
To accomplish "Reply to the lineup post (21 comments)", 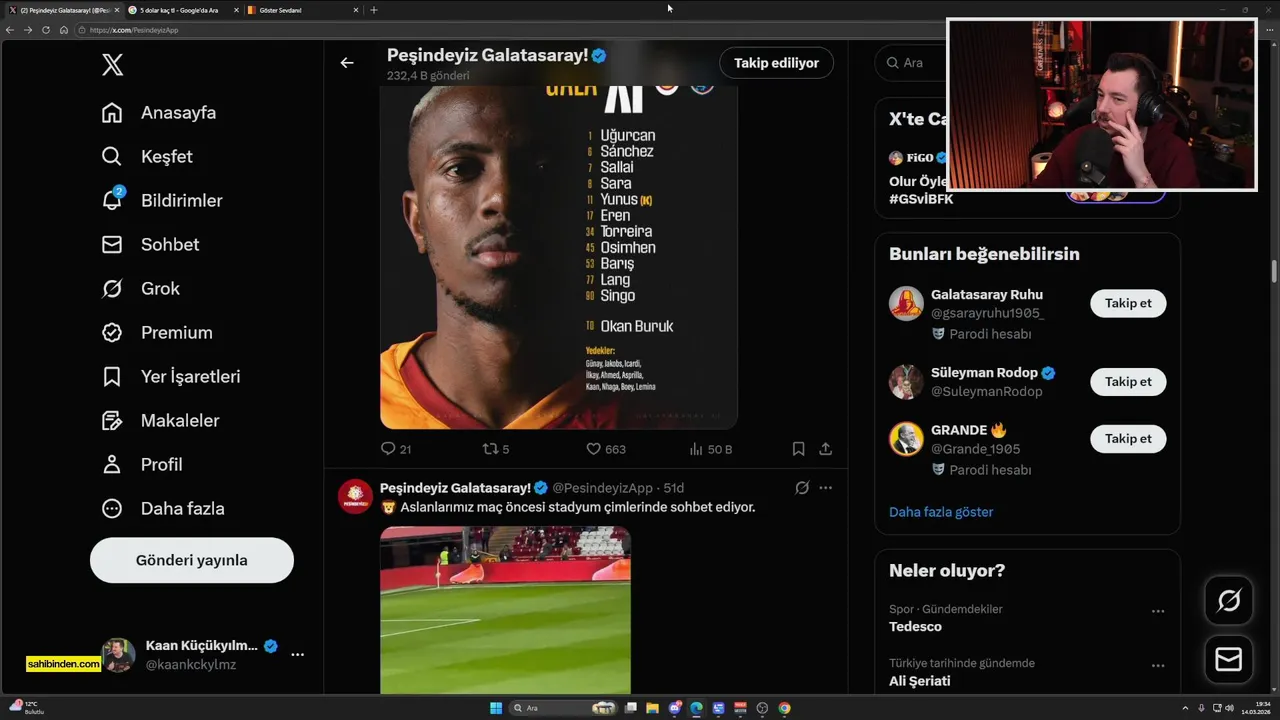I will [x=396, y=450].
